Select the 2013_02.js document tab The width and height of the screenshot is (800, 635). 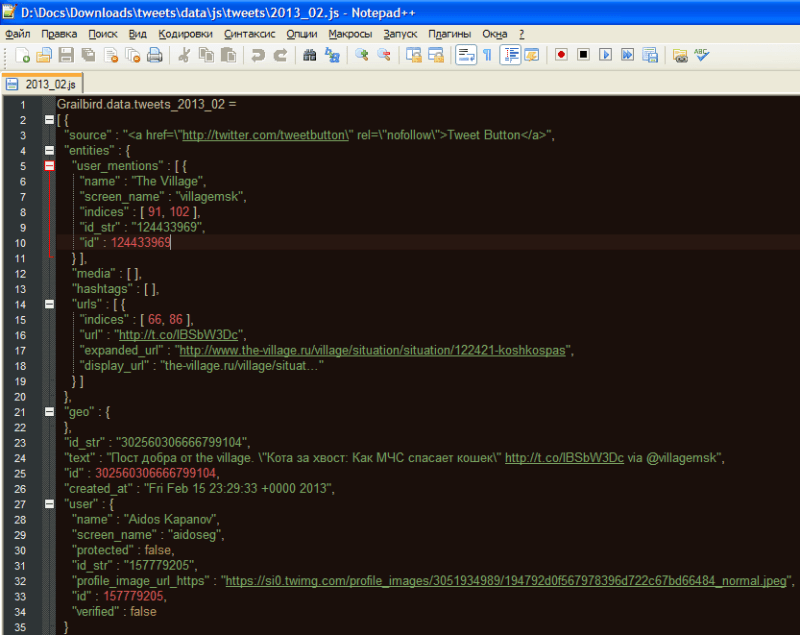[43, 84]
